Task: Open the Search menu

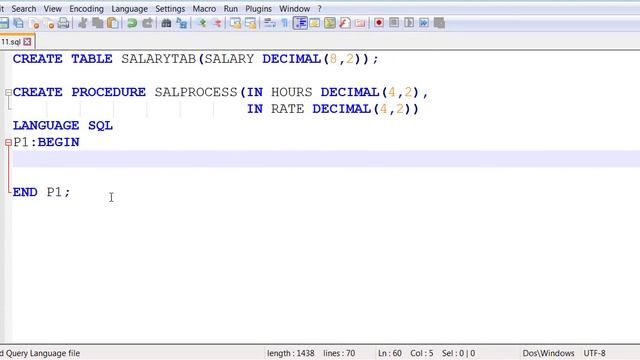Action: click(x=24, y=9)
